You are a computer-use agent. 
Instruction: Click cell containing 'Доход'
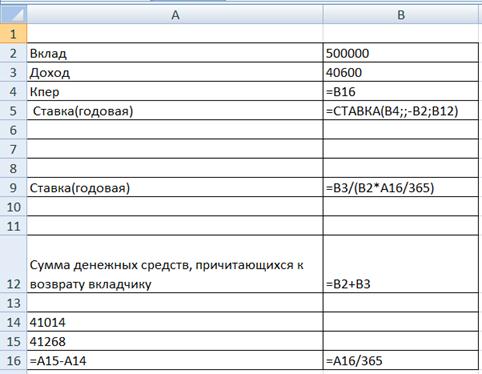[175, 72]
